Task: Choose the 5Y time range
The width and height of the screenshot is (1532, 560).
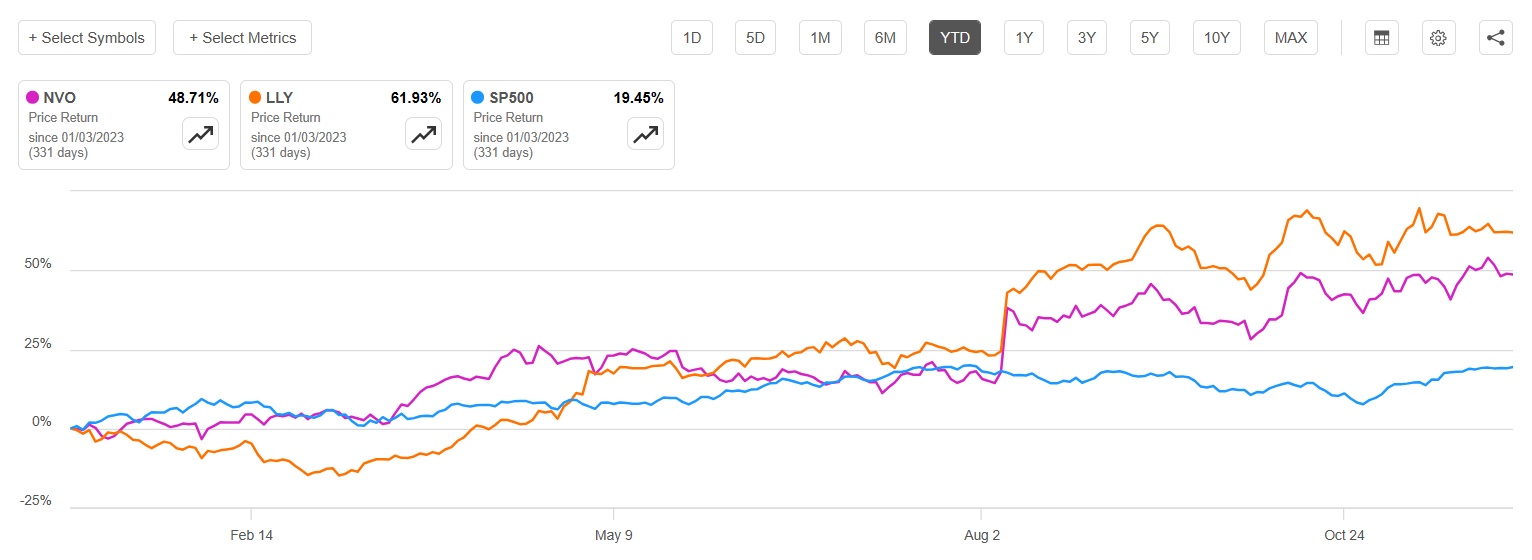Action: click(1150, 38)
